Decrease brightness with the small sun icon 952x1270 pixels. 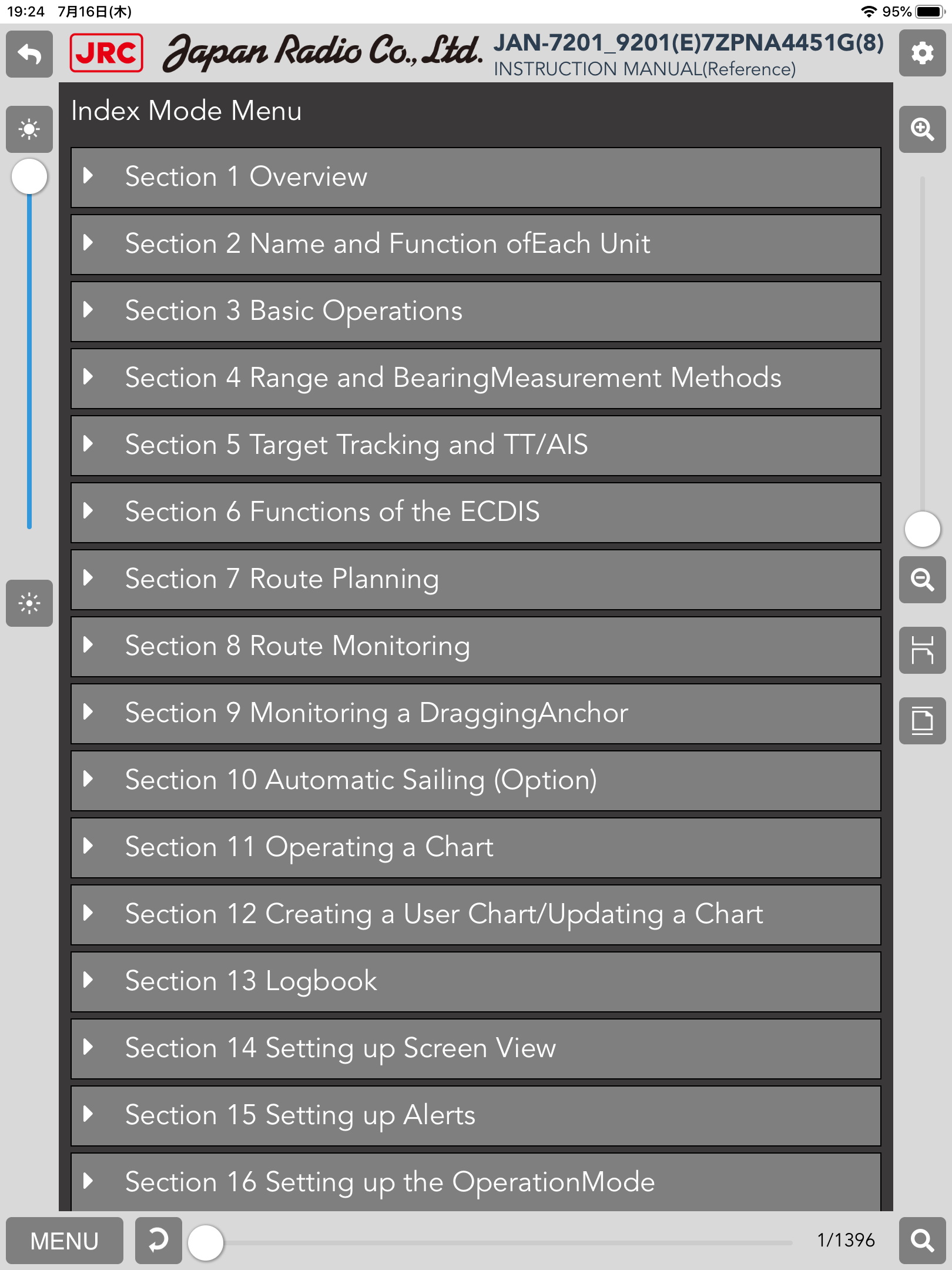(x=29, y=603)
